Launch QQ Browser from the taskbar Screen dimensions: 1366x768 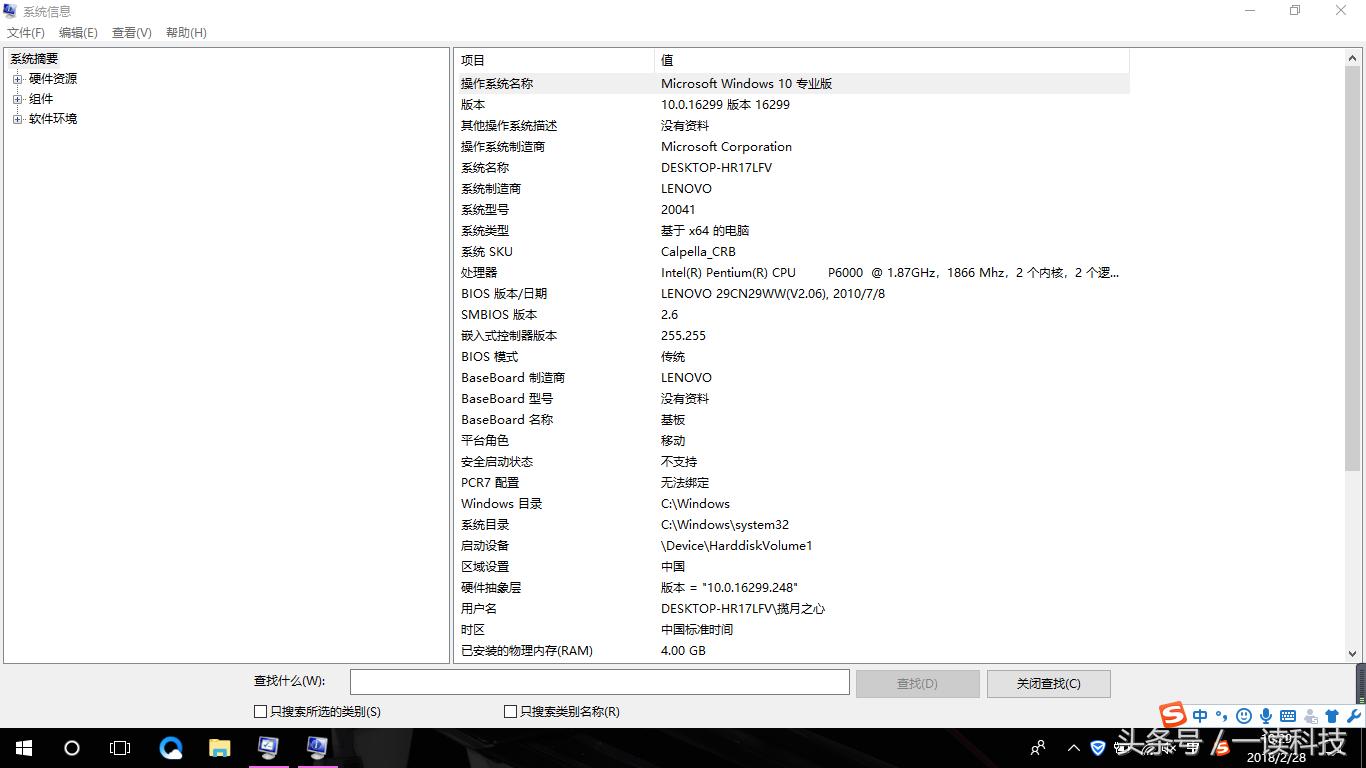click(x=170, y=747)
